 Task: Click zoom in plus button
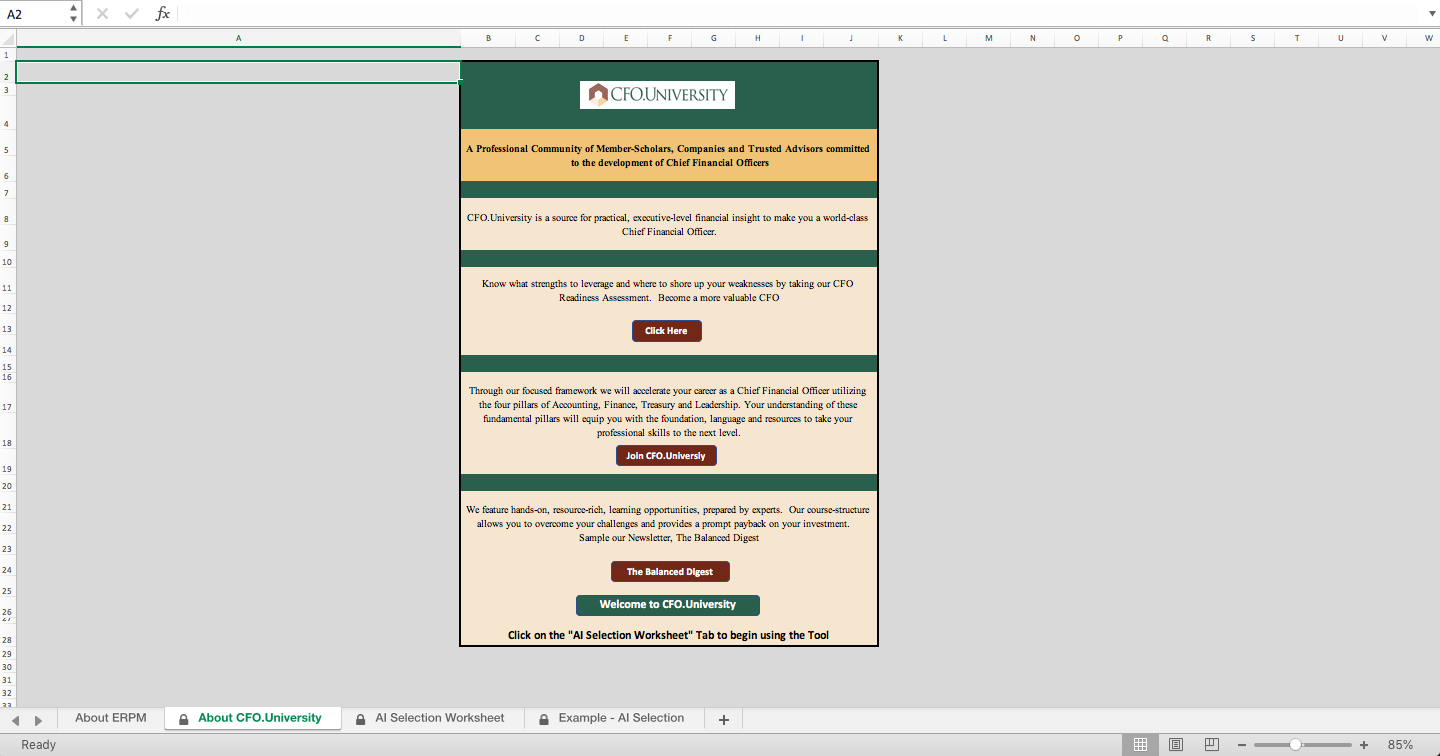pos(1364,745)
